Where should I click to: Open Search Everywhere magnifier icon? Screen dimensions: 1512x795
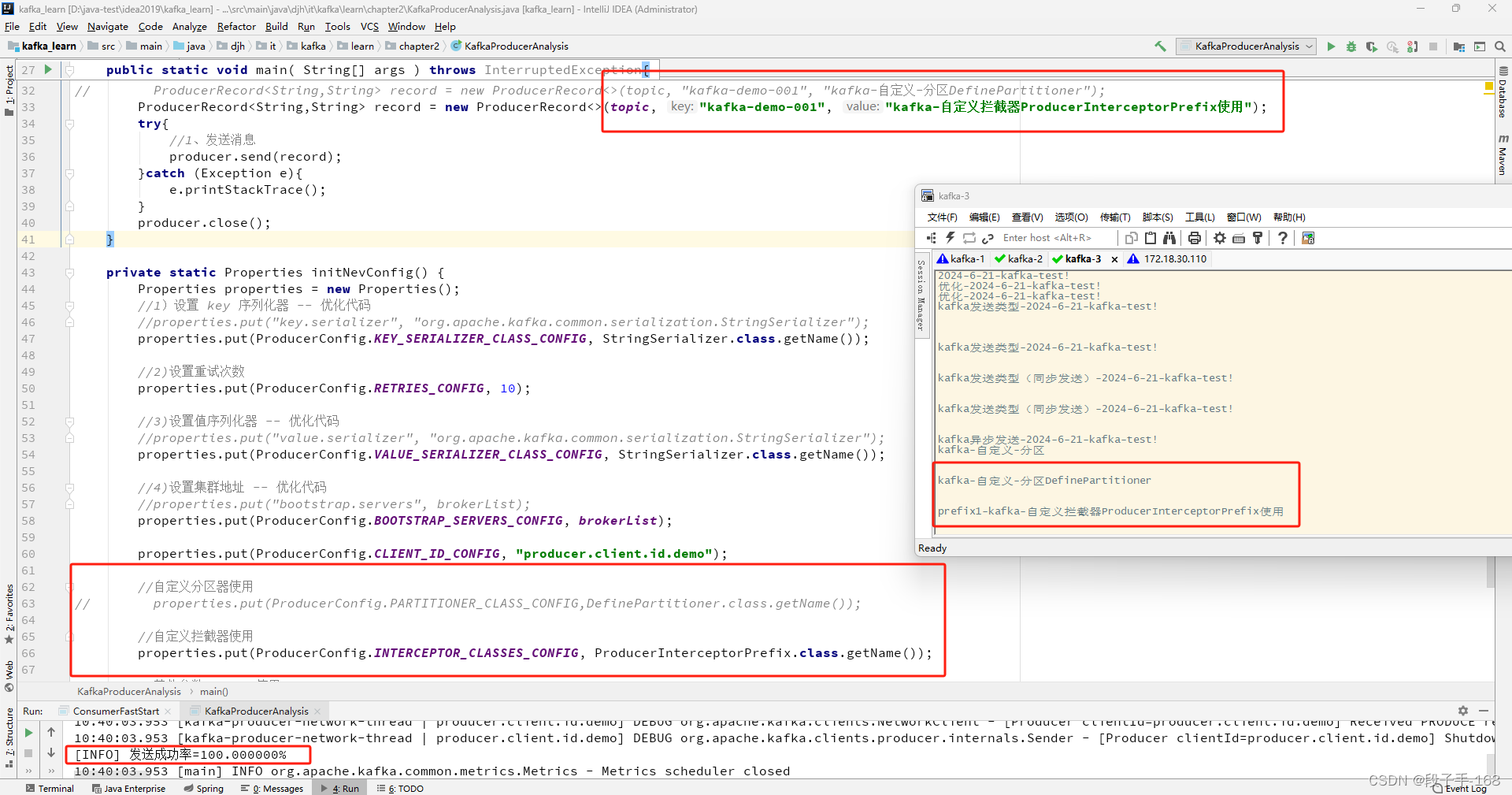(1500, 46)
